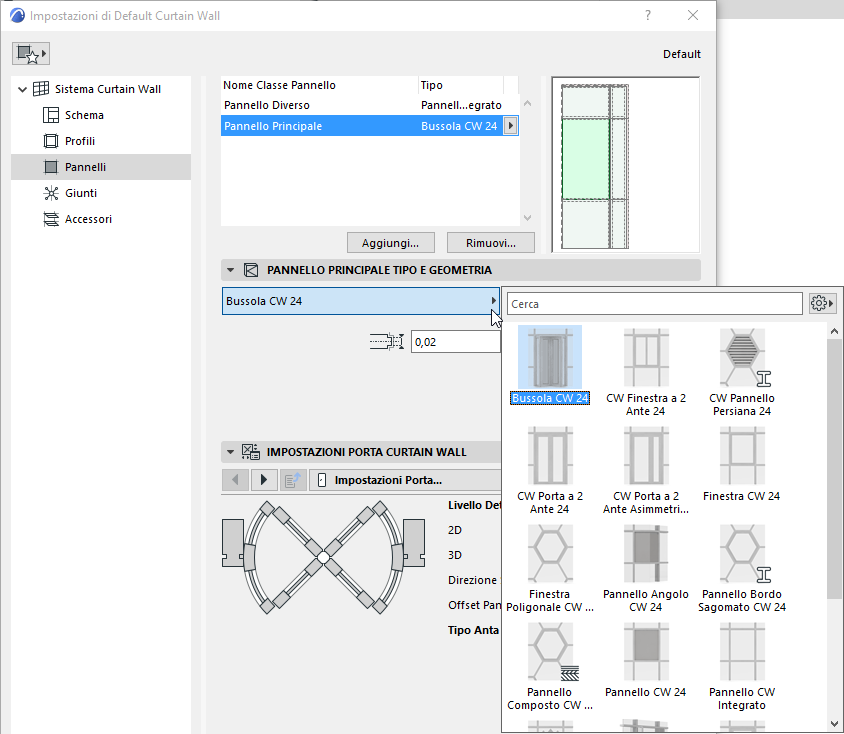
Task: Collapse the Sistema Curtain Wall tree node
Action: [x=22, y=89]
